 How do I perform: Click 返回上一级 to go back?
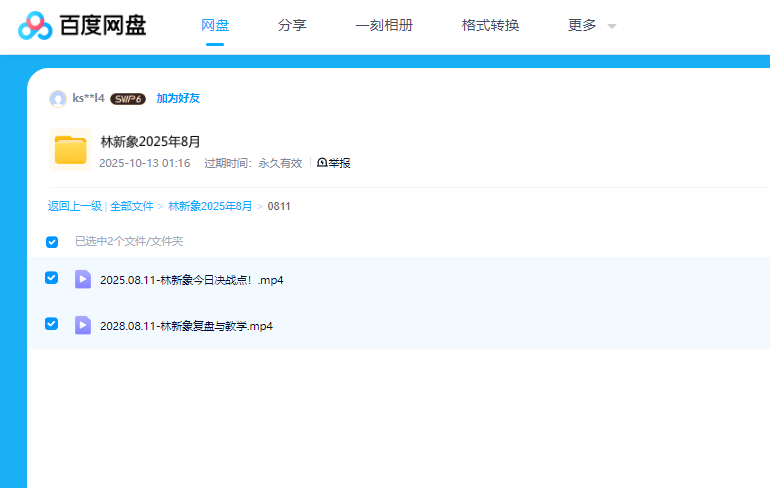[75, 206]
